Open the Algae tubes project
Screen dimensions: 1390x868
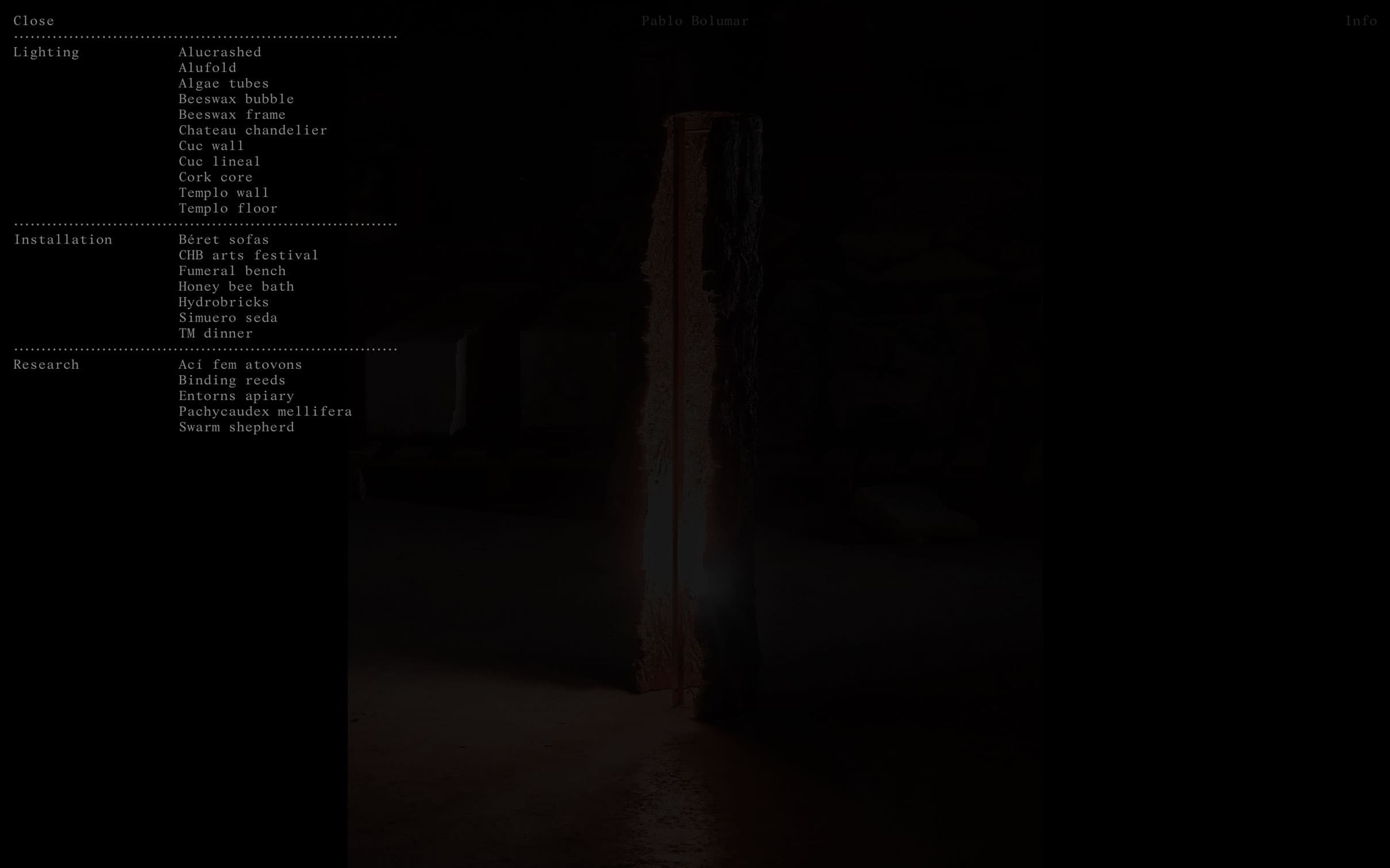pos(224,83)
